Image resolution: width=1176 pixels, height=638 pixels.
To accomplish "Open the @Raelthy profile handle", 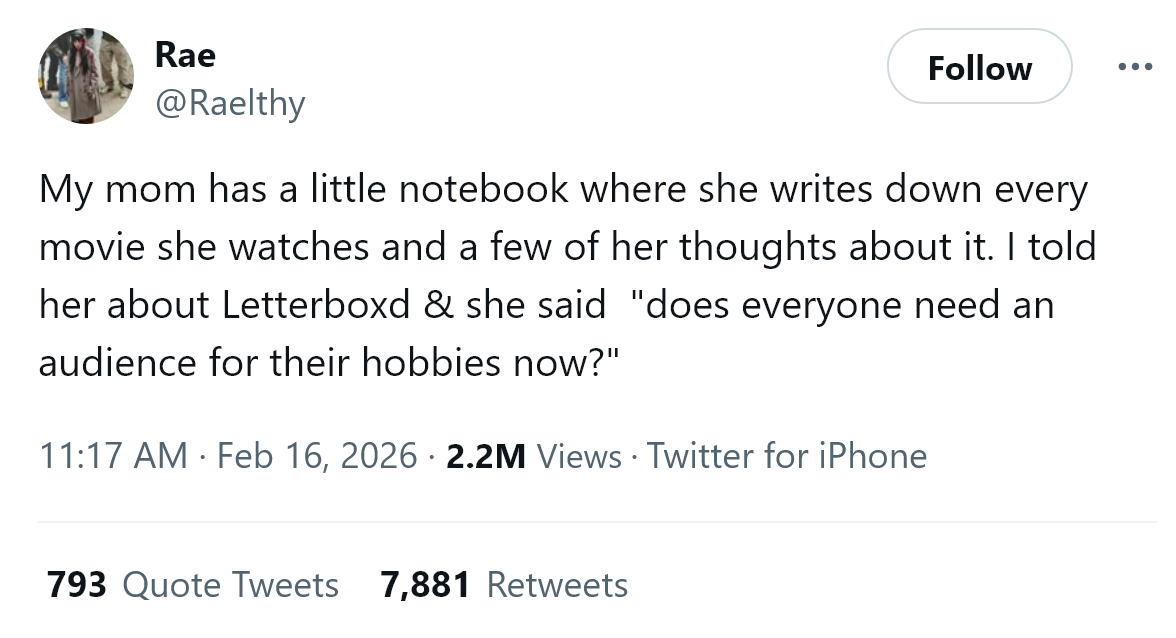I will coord(232,103).
